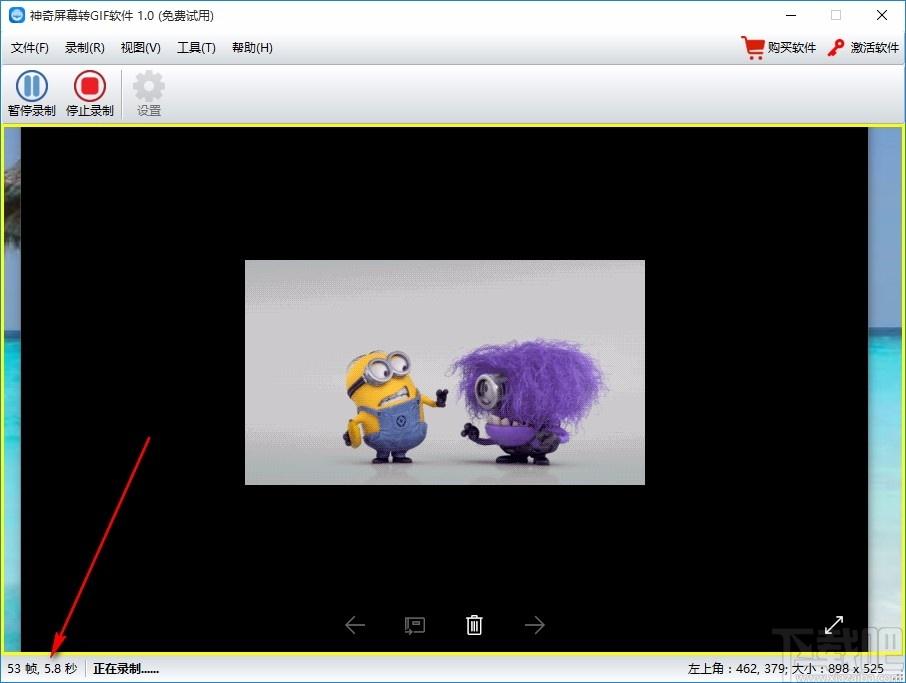Click the '正在录制......' status text
The width and height of the screenshot is (906, 683).
pyautogui.click(x=126, y=669)
